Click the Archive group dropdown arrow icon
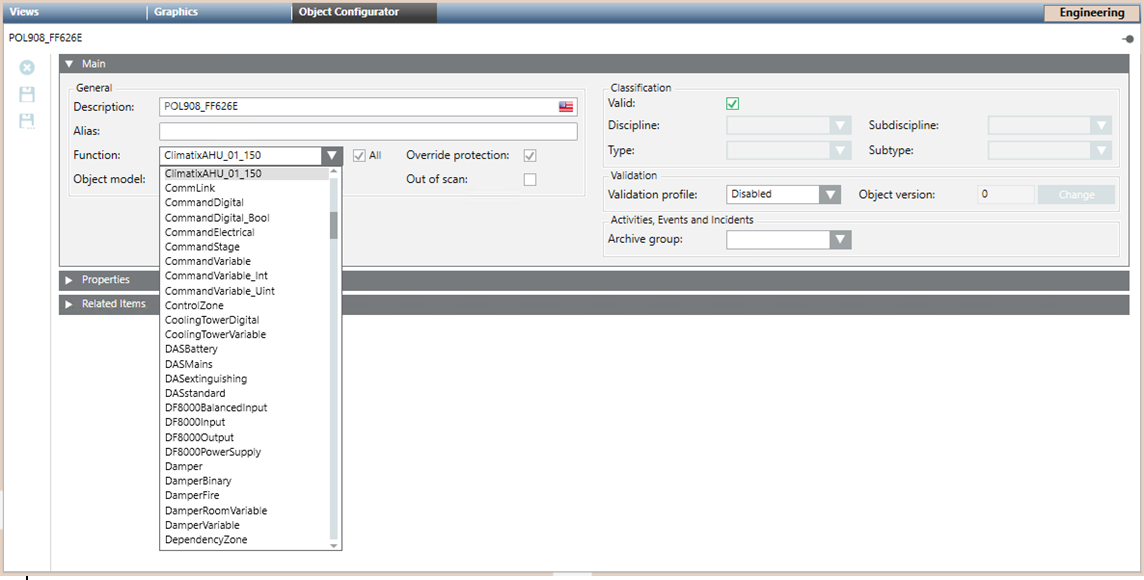1144x580 pixels. click(840, 239)
